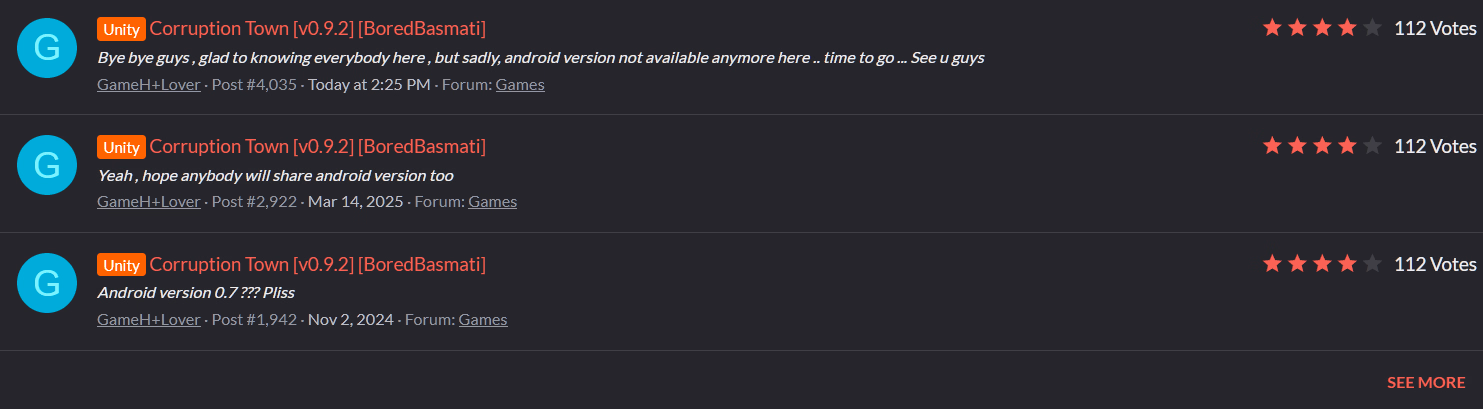This screenshot has width=1483, height=409.
Task: Open the Corruption Town thread titled in the Post #4,035 result
Action: tap(317, 28)
